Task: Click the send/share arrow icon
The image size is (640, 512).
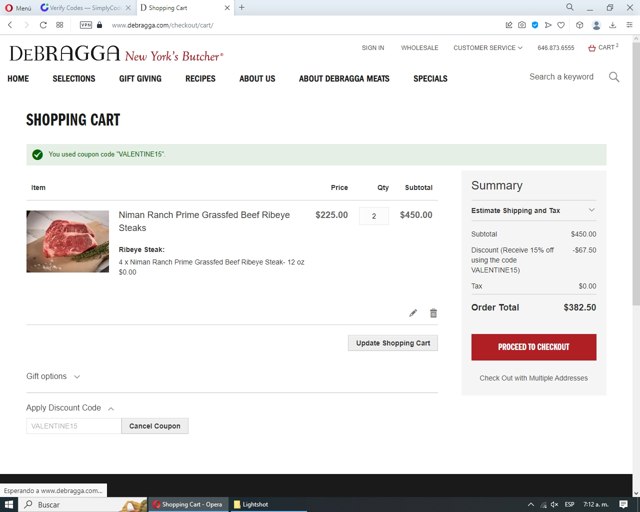Action: click(548, 25)
